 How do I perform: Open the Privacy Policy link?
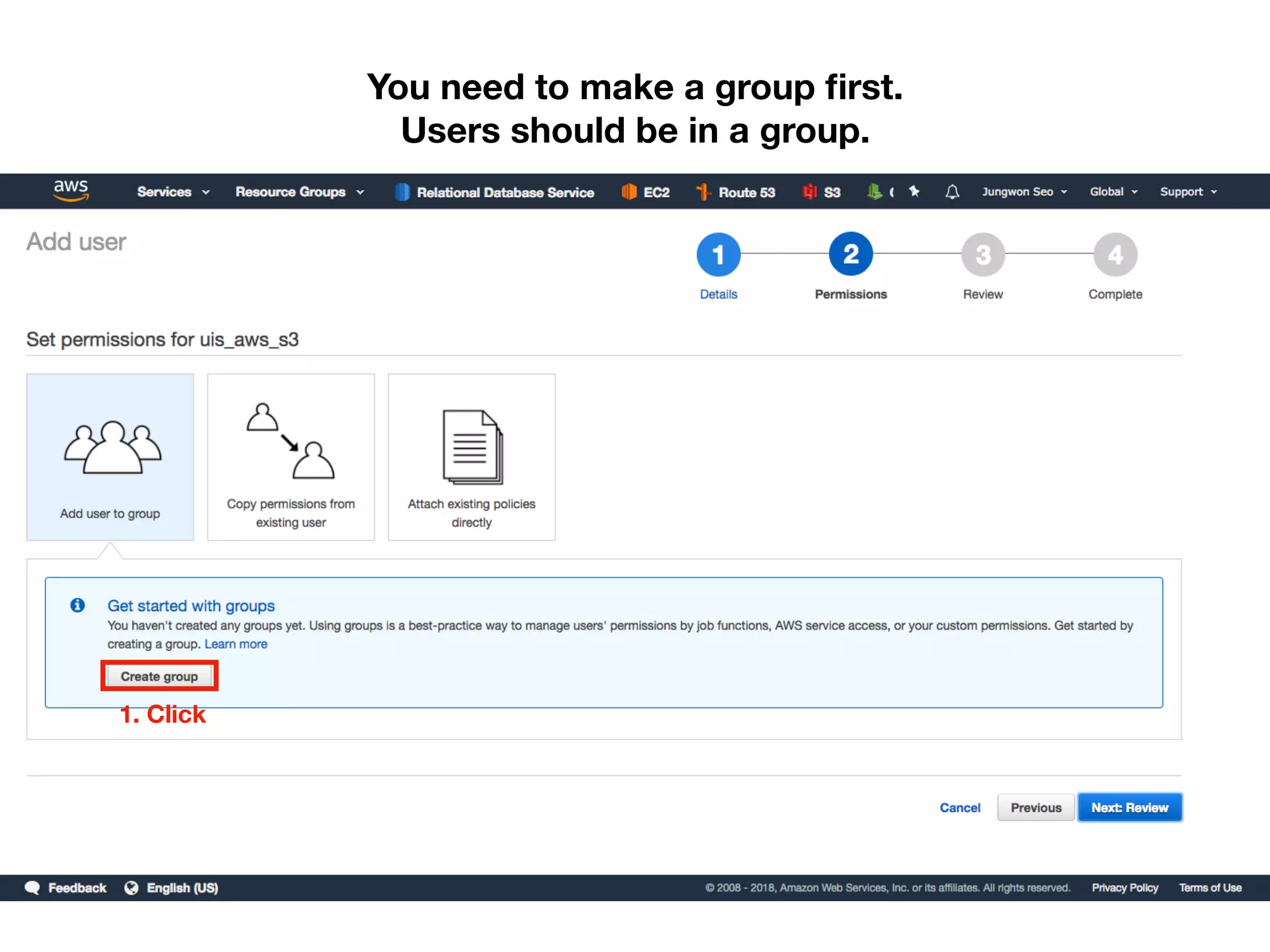[1125, 888]
